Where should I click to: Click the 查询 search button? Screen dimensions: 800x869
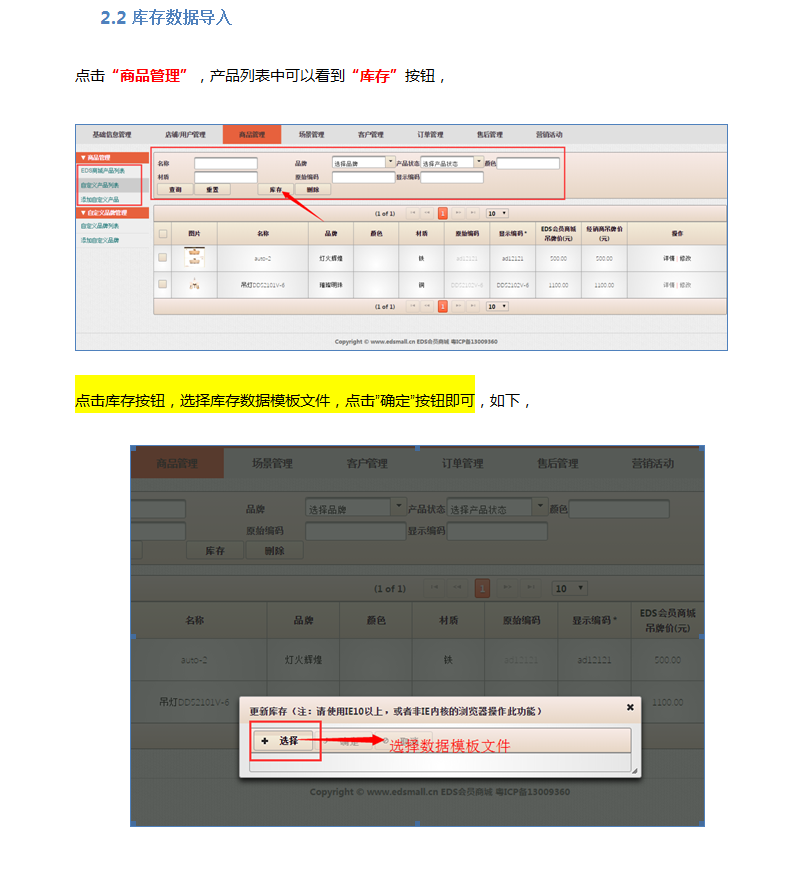tap(175, 190)
